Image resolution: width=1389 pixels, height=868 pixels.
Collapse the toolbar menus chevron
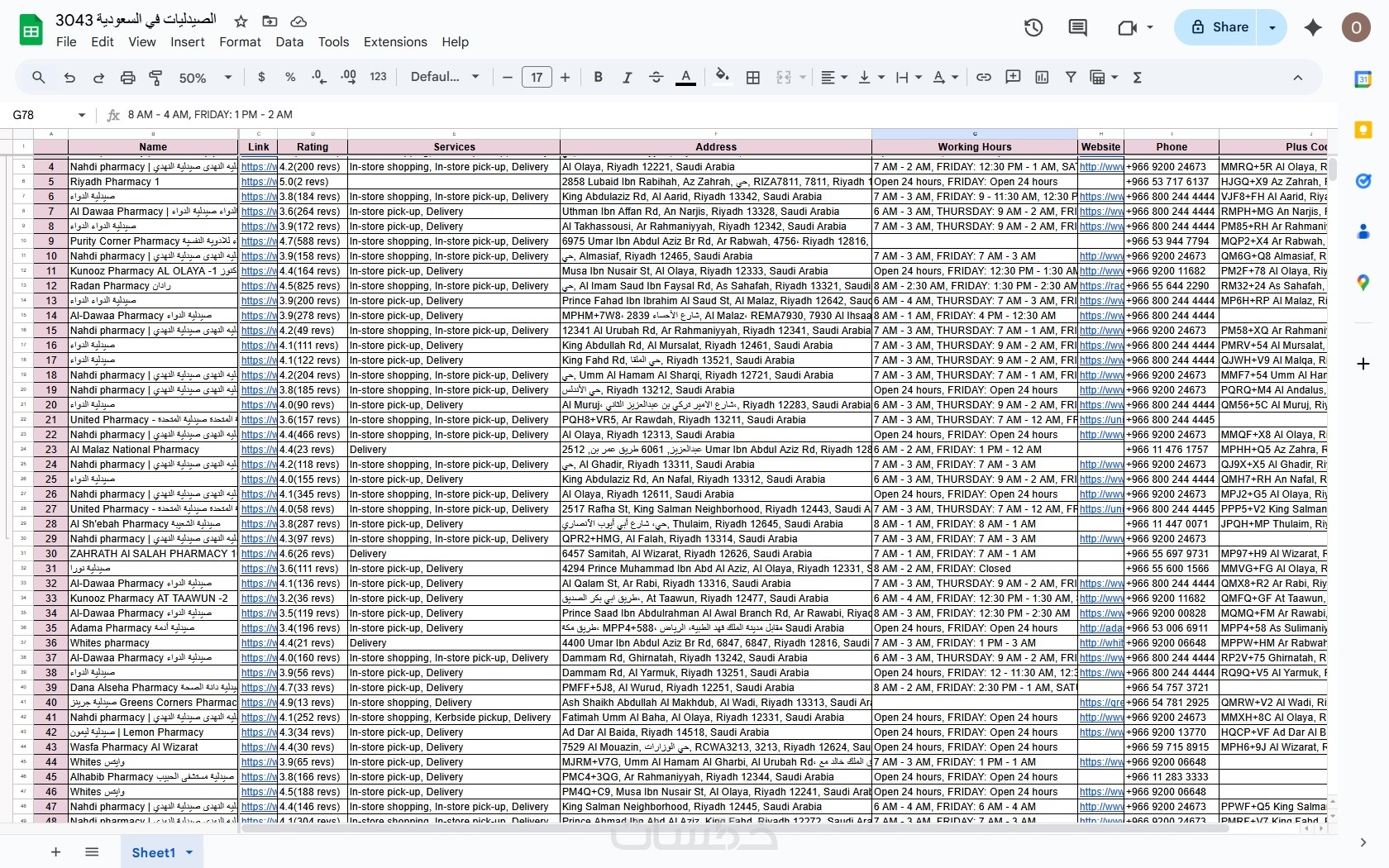click(x=1298, y=77)
